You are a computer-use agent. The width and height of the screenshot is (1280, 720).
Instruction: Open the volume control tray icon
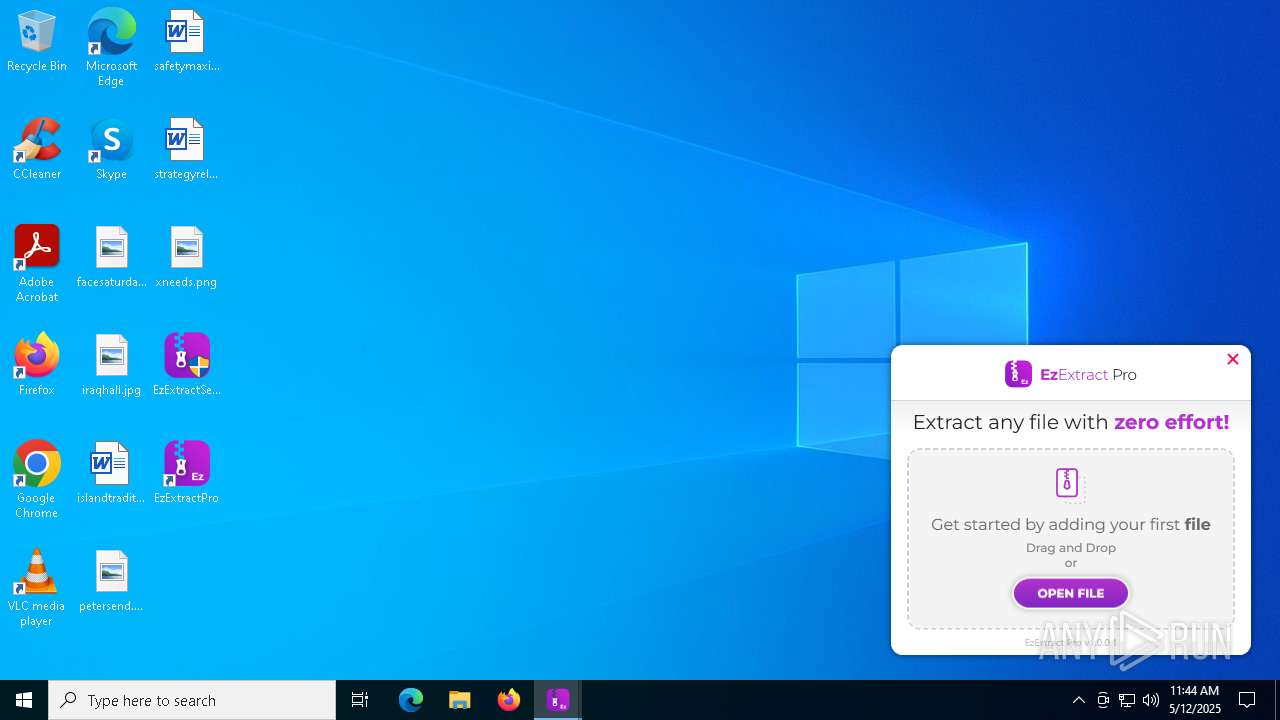click(1151, 700)
